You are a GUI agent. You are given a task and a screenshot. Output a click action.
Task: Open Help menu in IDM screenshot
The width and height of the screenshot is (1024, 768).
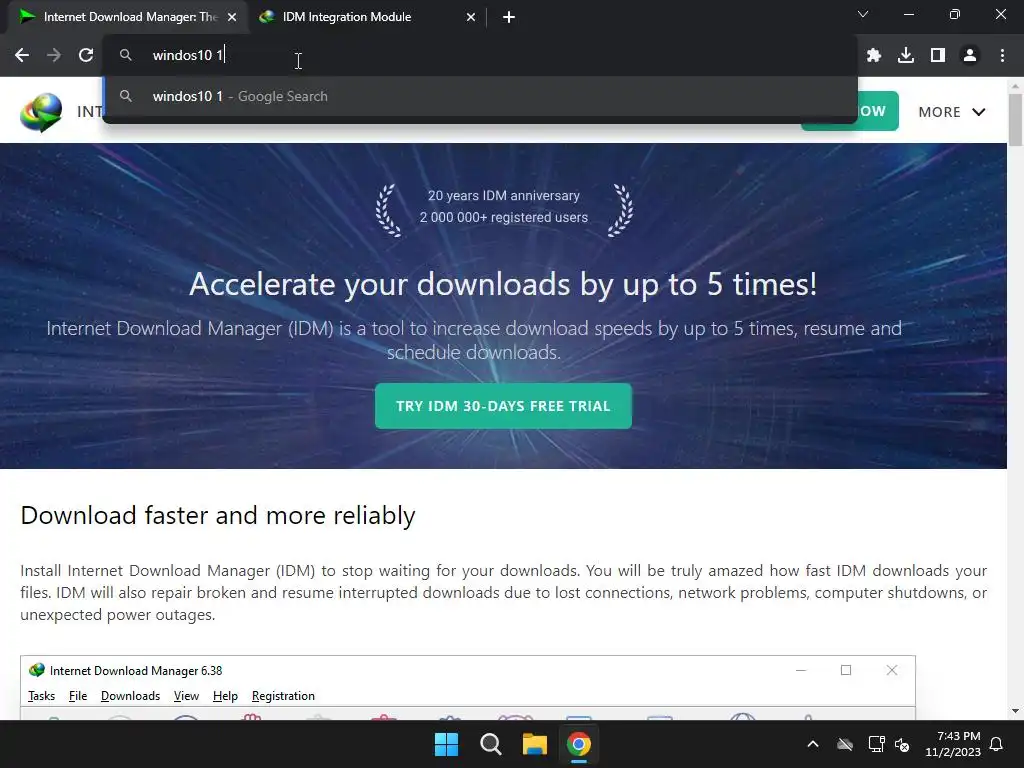click(225, 696)
